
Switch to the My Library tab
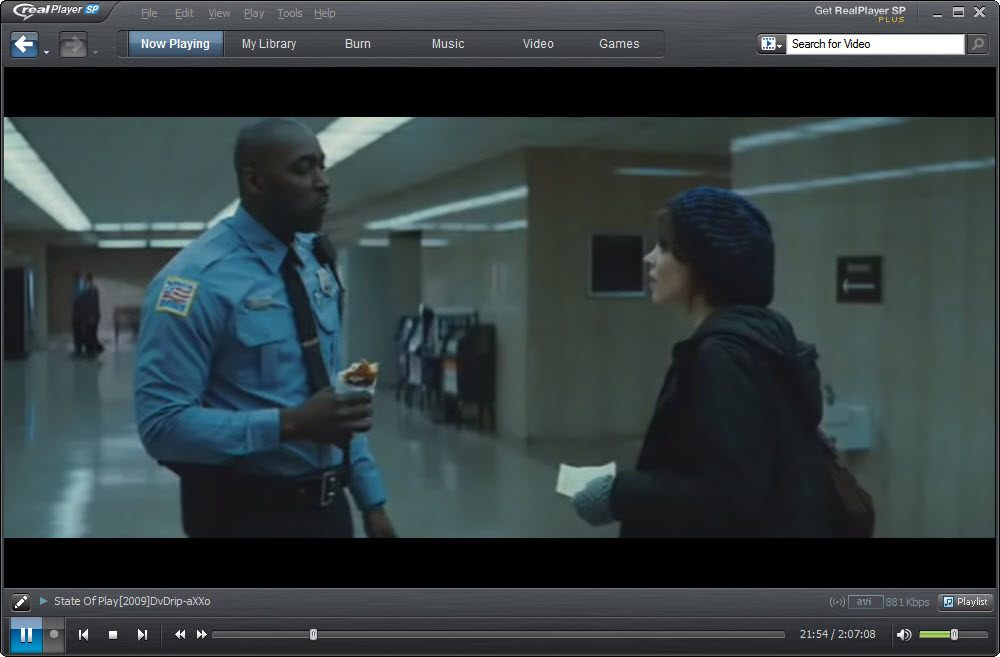point(269,44)
